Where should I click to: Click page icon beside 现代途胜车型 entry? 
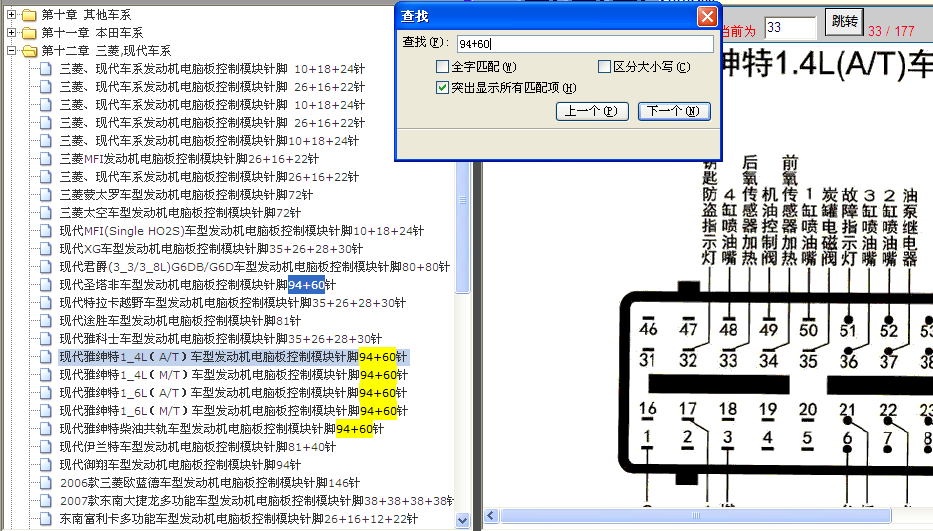(45, 321)
